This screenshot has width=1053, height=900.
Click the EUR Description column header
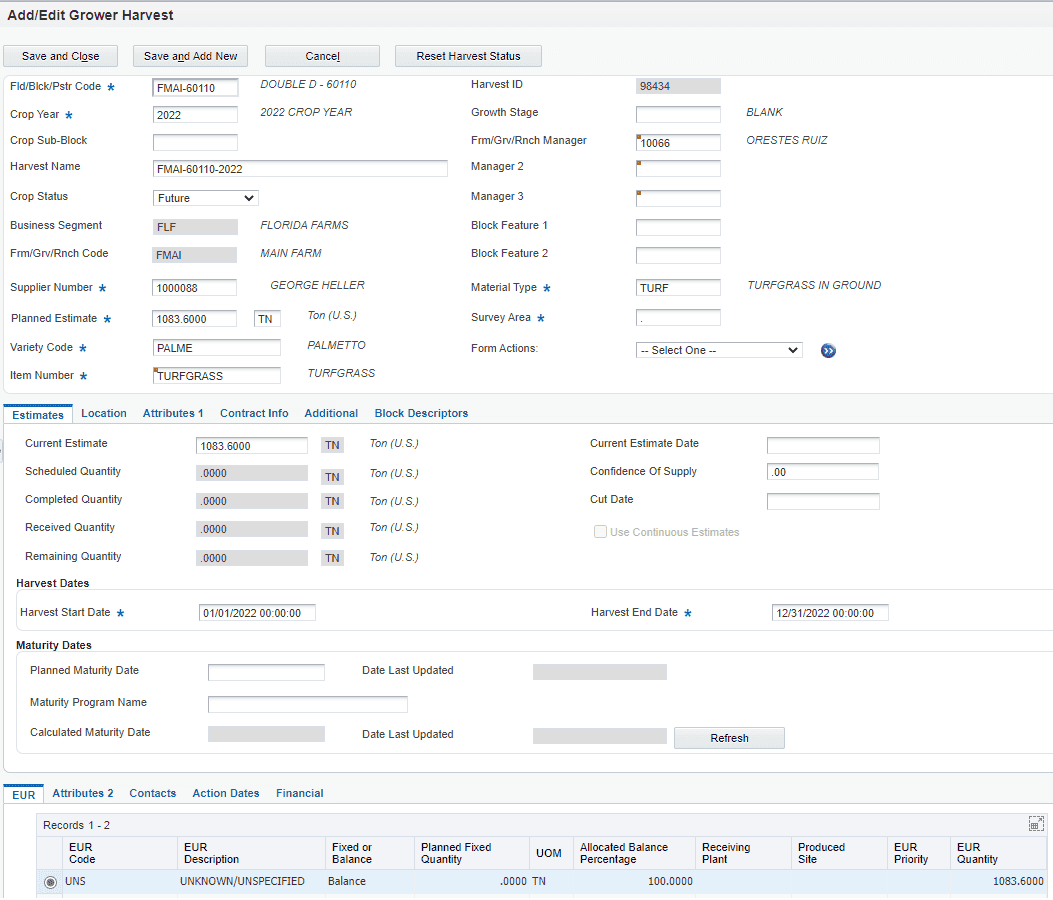(x=252, y=853)
